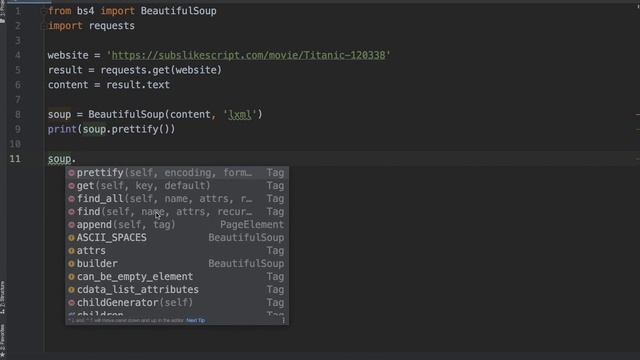
Task: Choose can_be_empty_element suggestion
Action: [177, 277]
